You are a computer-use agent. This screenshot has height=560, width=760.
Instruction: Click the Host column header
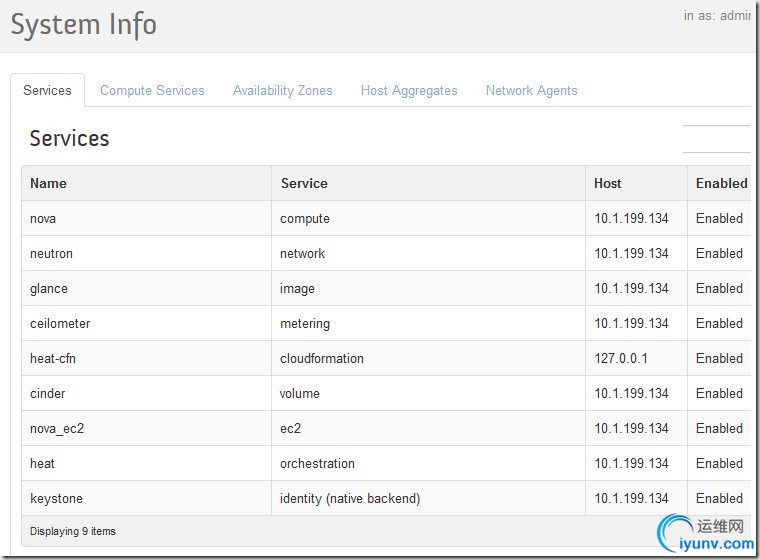tap(607, 183)
